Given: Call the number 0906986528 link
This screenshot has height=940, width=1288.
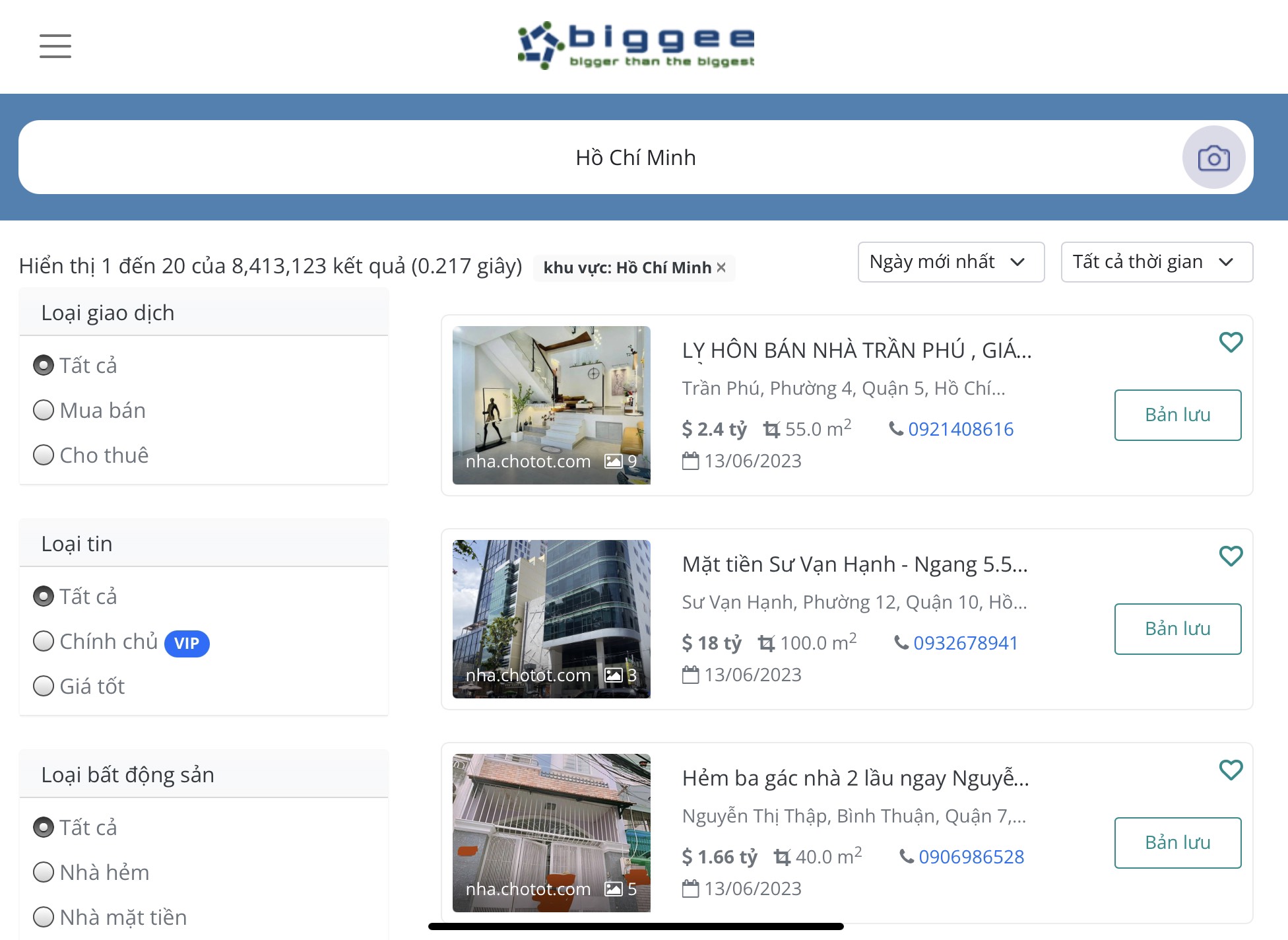Looking at the screenshot, I should [972, 856].
